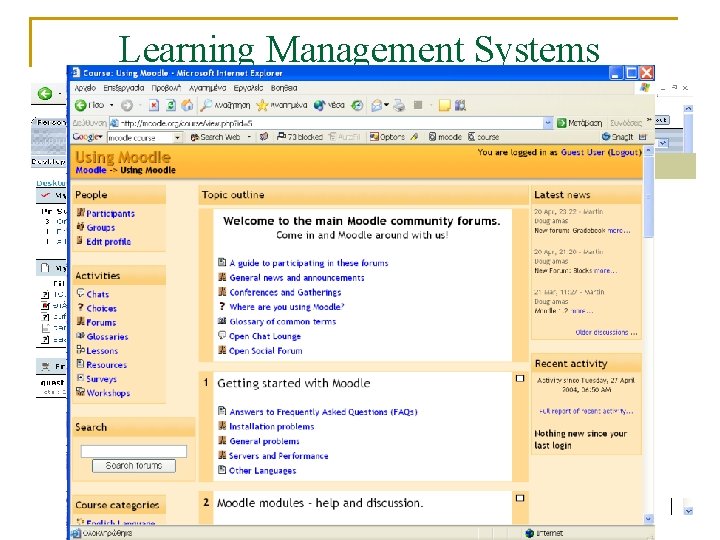Open the Προβολή (View) menu
Image resolution: width=720 pixels, height=540 pixels.
pos(166,88)
